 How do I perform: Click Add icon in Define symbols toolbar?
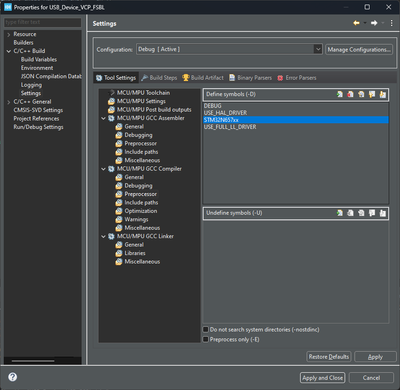pyautogui.click(x=339, y=94)
